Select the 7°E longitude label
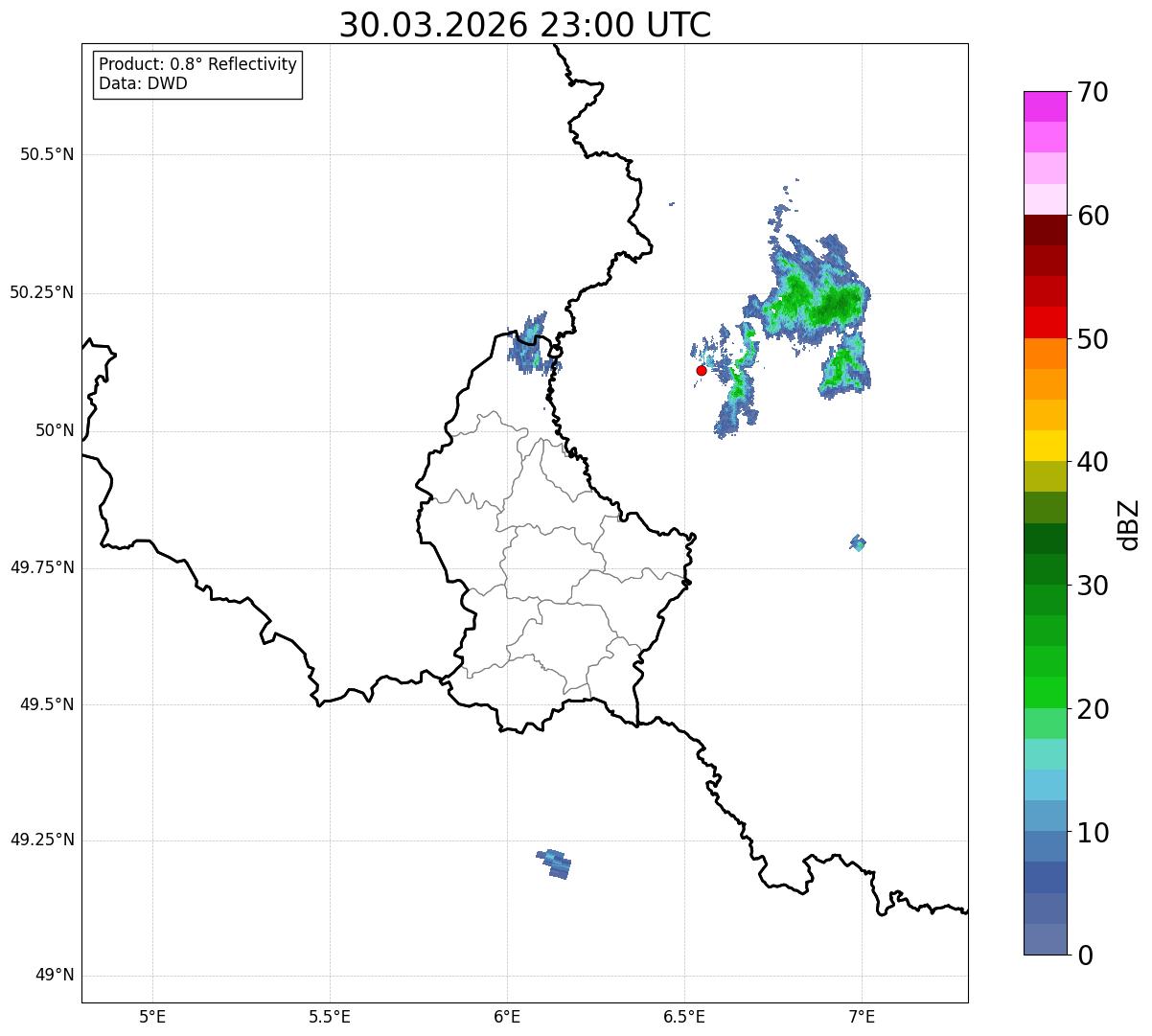This screenshot has height=1036, width=1152. tap(862, 1016)
